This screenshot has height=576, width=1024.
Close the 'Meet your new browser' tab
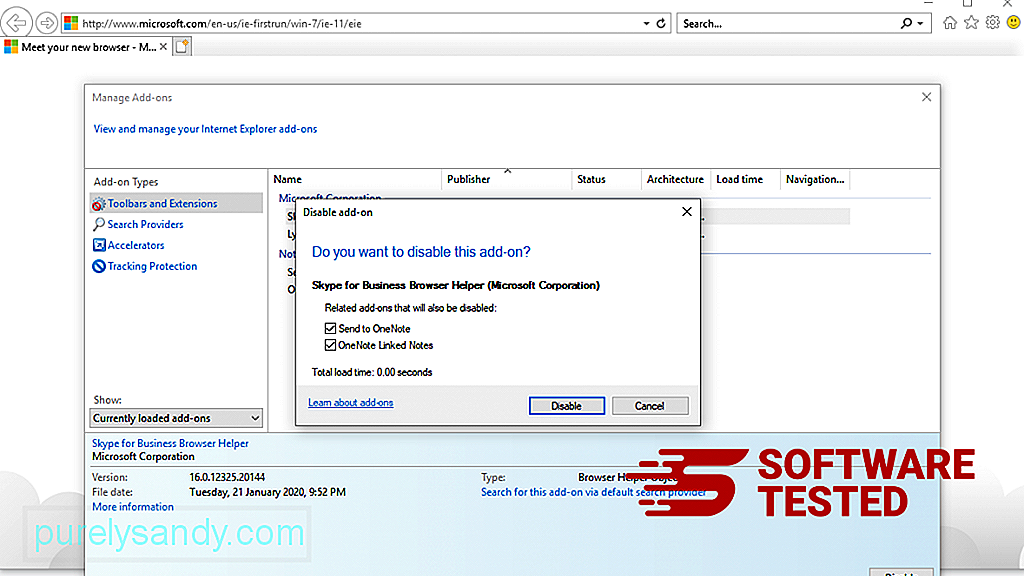pos(163,47)
